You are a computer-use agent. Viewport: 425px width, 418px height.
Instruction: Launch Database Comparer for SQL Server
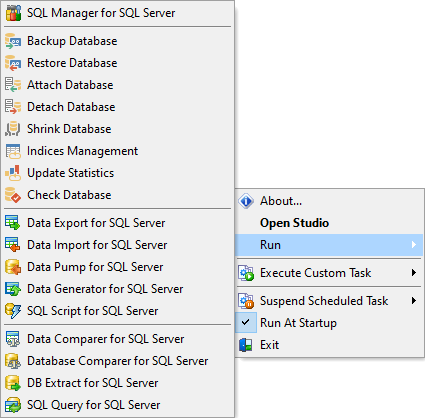117,361
